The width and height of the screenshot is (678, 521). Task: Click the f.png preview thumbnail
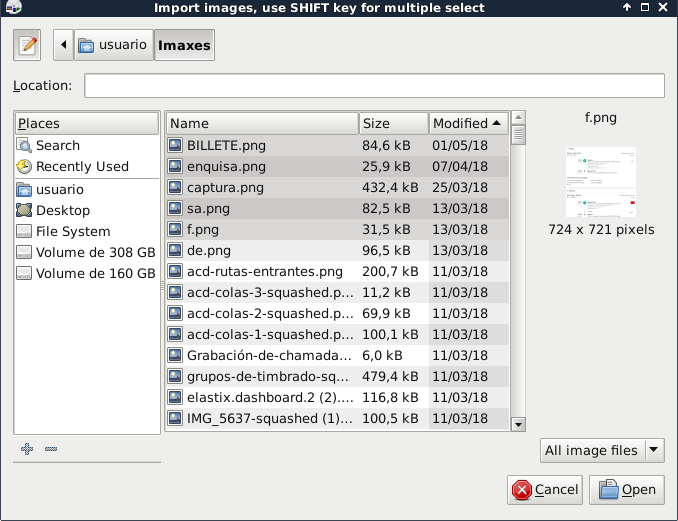pos(600,182)
